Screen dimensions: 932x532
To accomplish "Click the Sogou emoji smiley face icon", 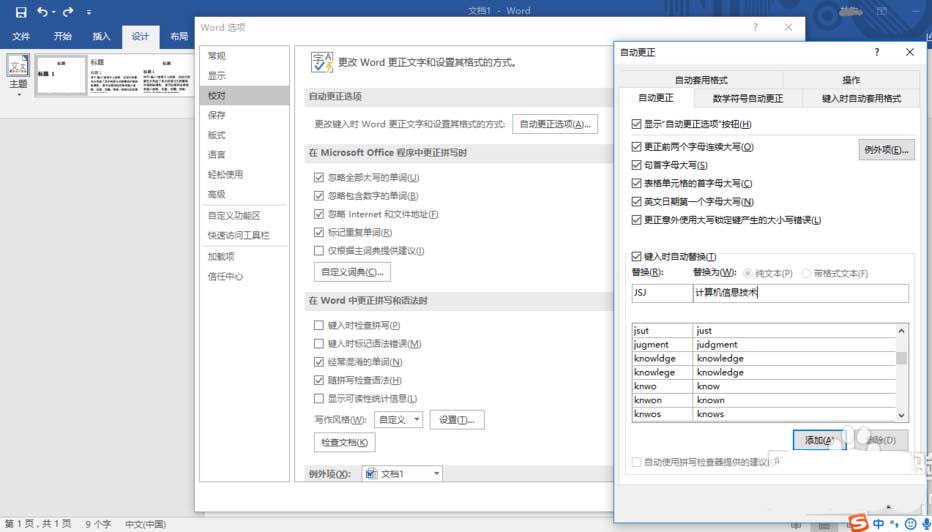I will pyautogui.click(x=911, y=523).
